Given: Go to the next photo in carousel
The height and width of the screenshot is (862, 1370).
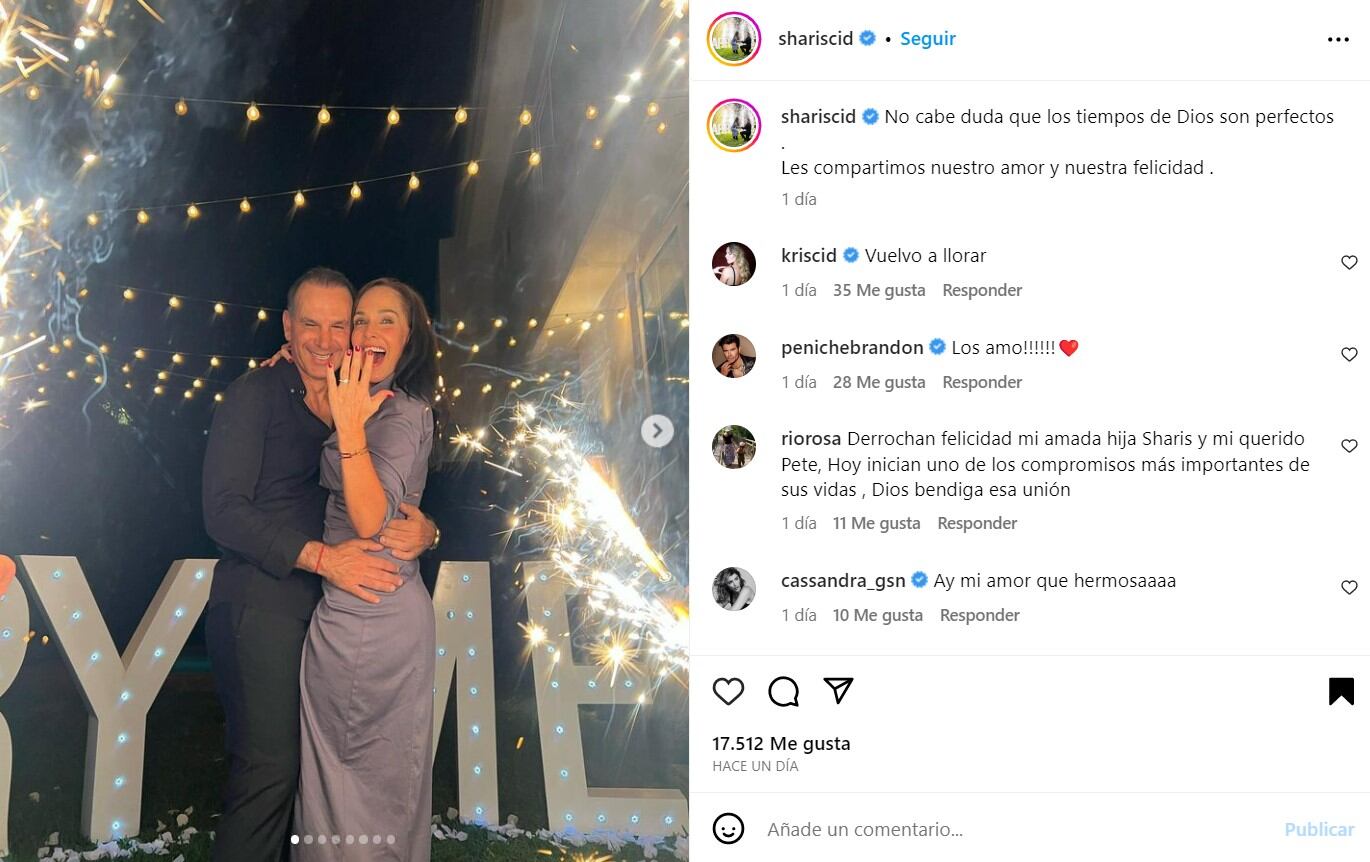Looking at the screenshot, I should point(657,431).
